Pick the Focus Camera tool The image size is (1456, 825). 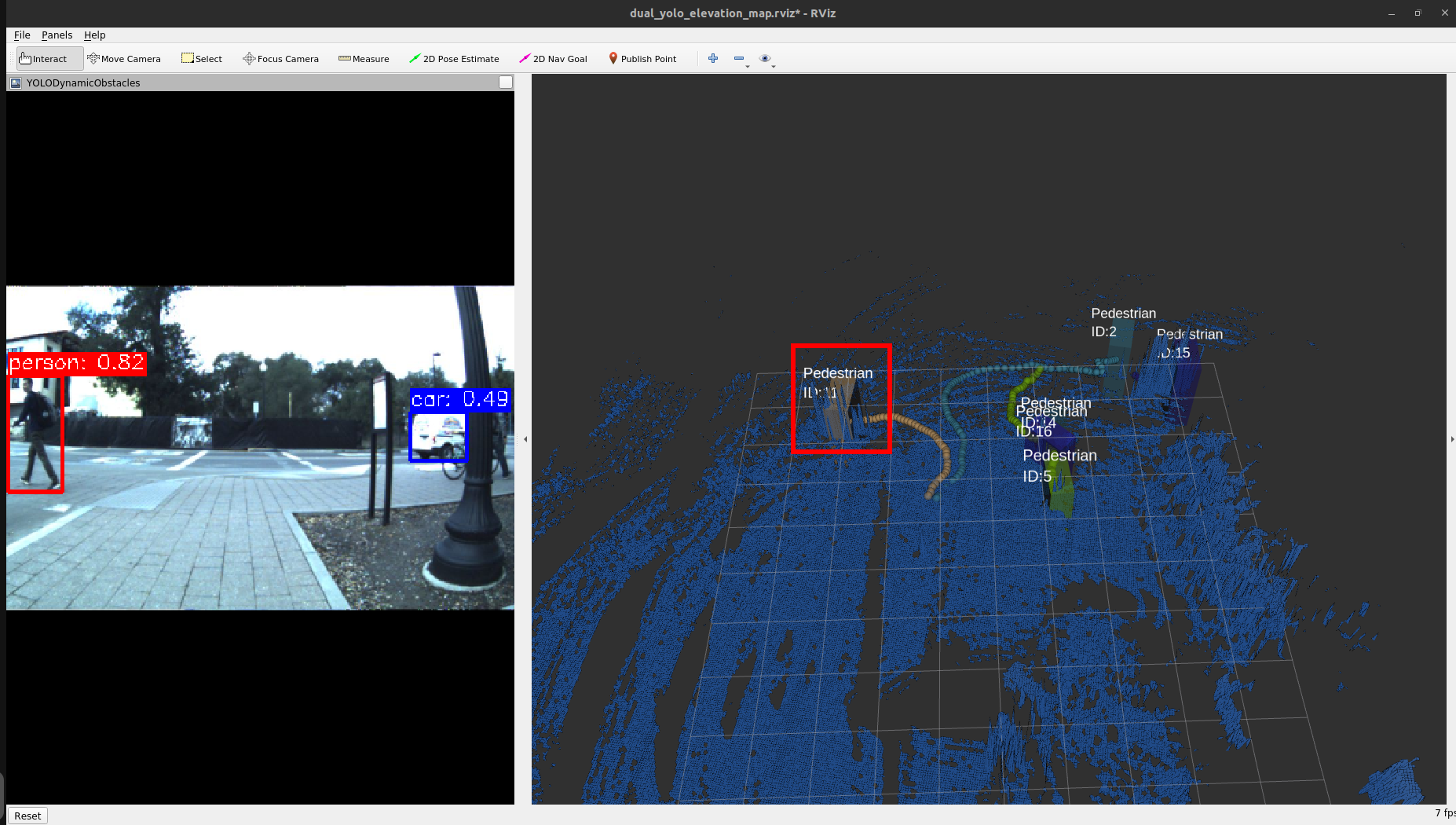pos(280,59)
